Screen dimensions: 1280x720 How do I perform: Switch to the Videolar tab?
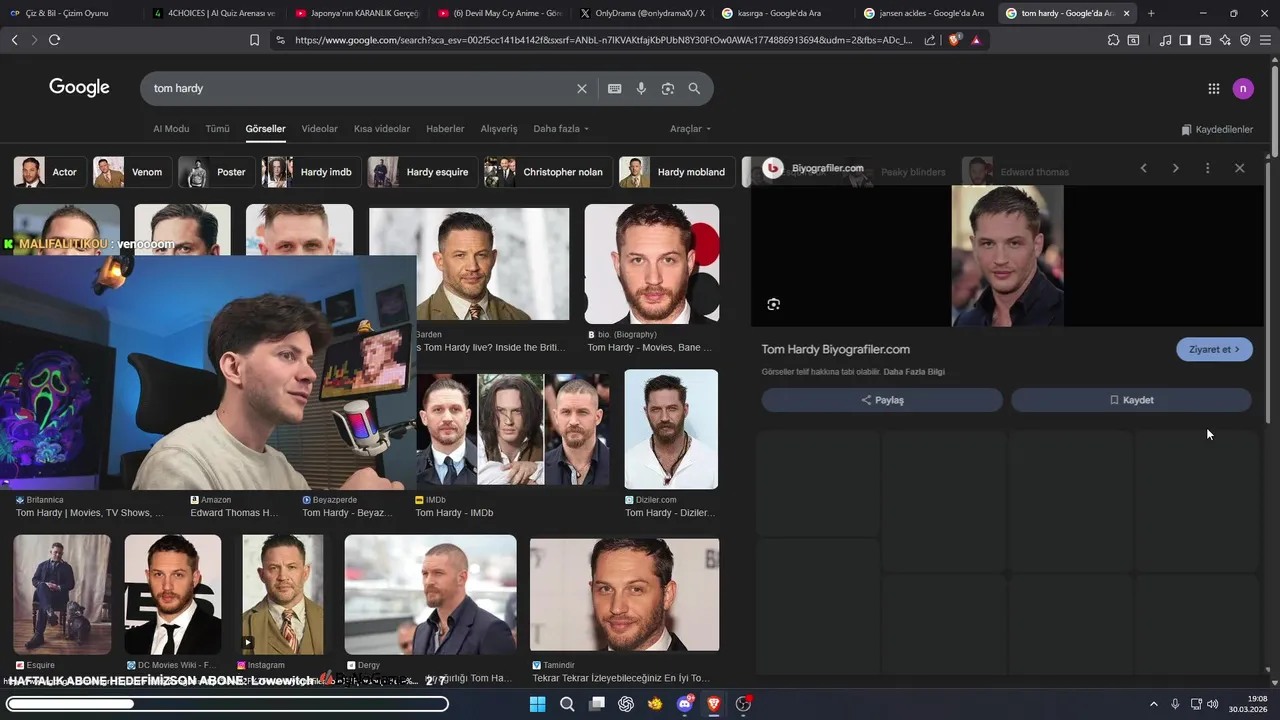click(x=320, y=129)
